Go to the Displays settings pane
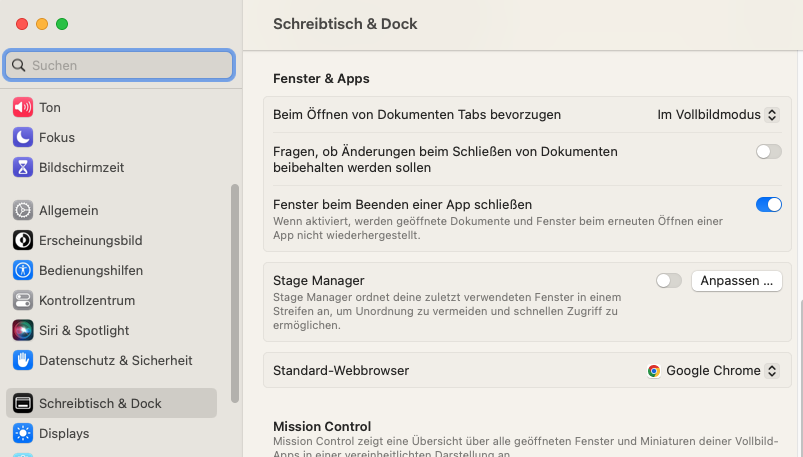This screenshot has width=803, height=457. coord(64,433)
